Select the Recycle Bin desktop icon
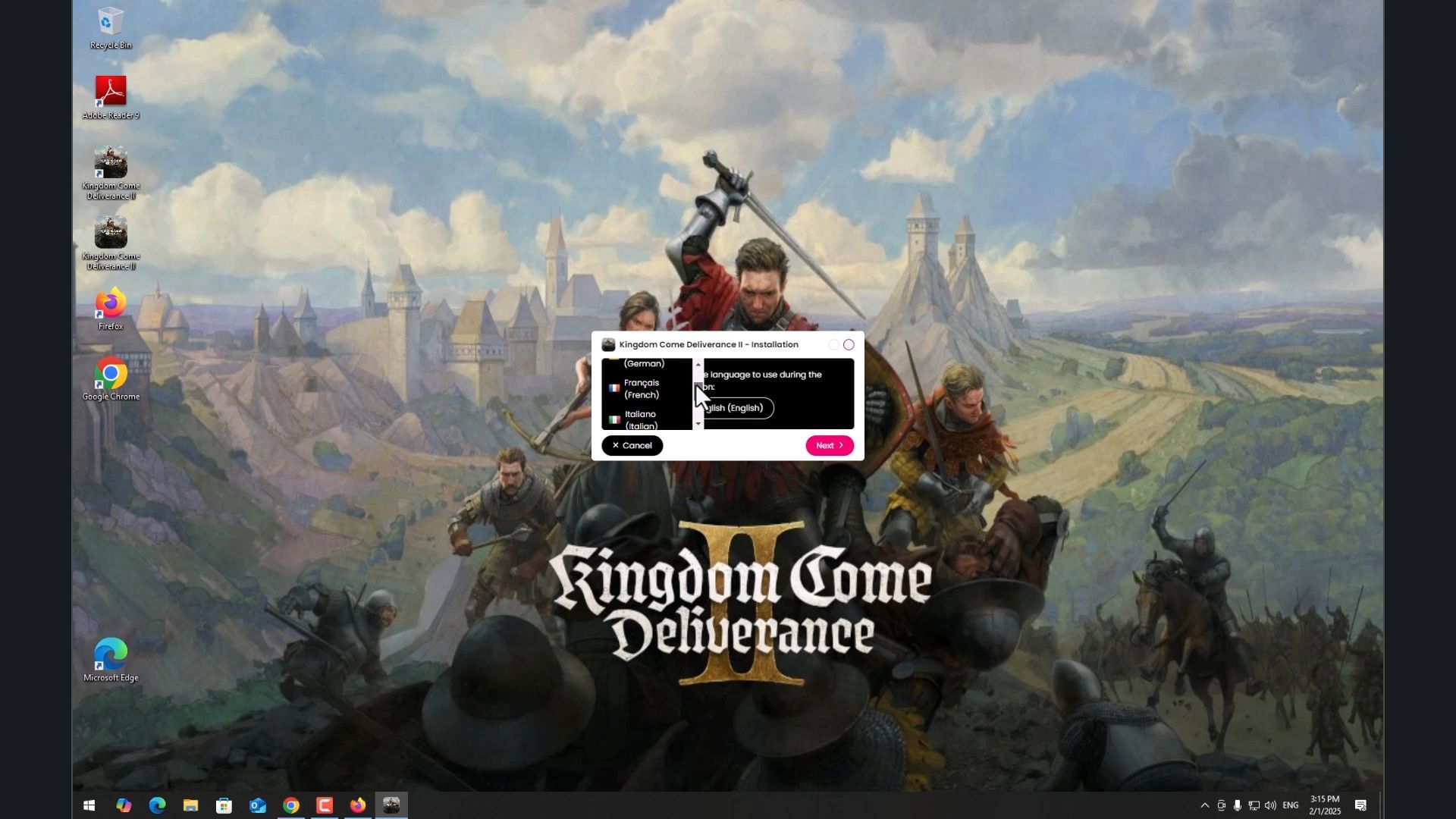This screenshot has width=1456, height=819. point(111,29)
